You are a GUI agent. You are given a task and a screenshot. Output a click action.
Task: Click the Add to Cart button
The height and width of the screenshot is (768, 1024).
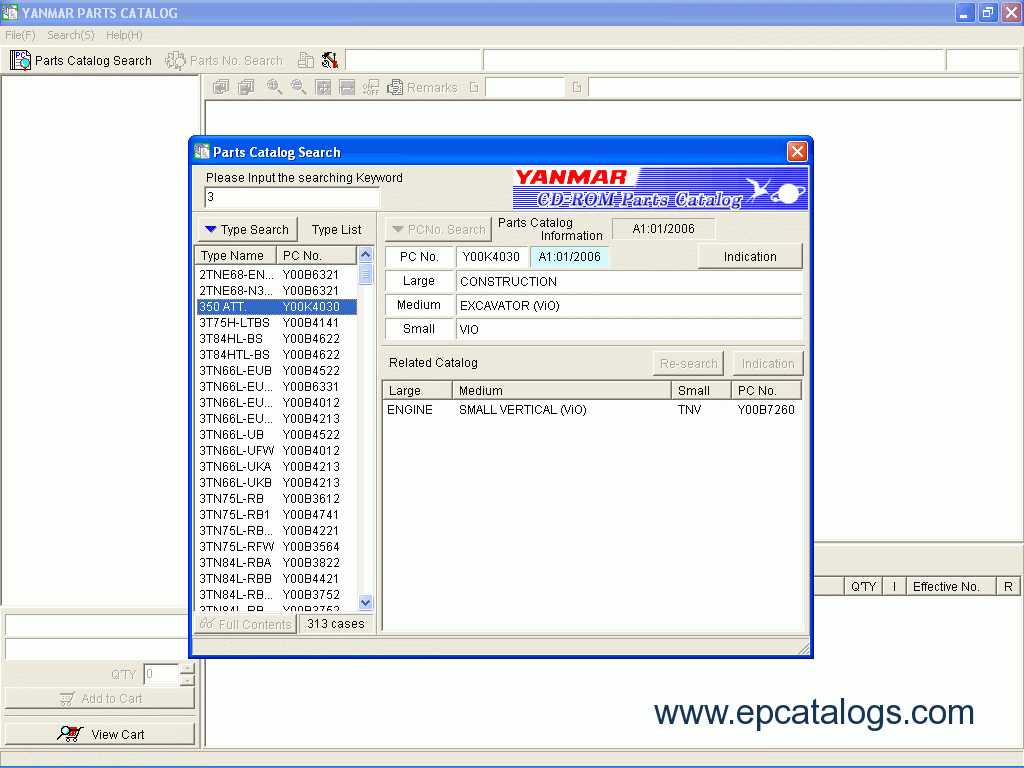[100, 699]
